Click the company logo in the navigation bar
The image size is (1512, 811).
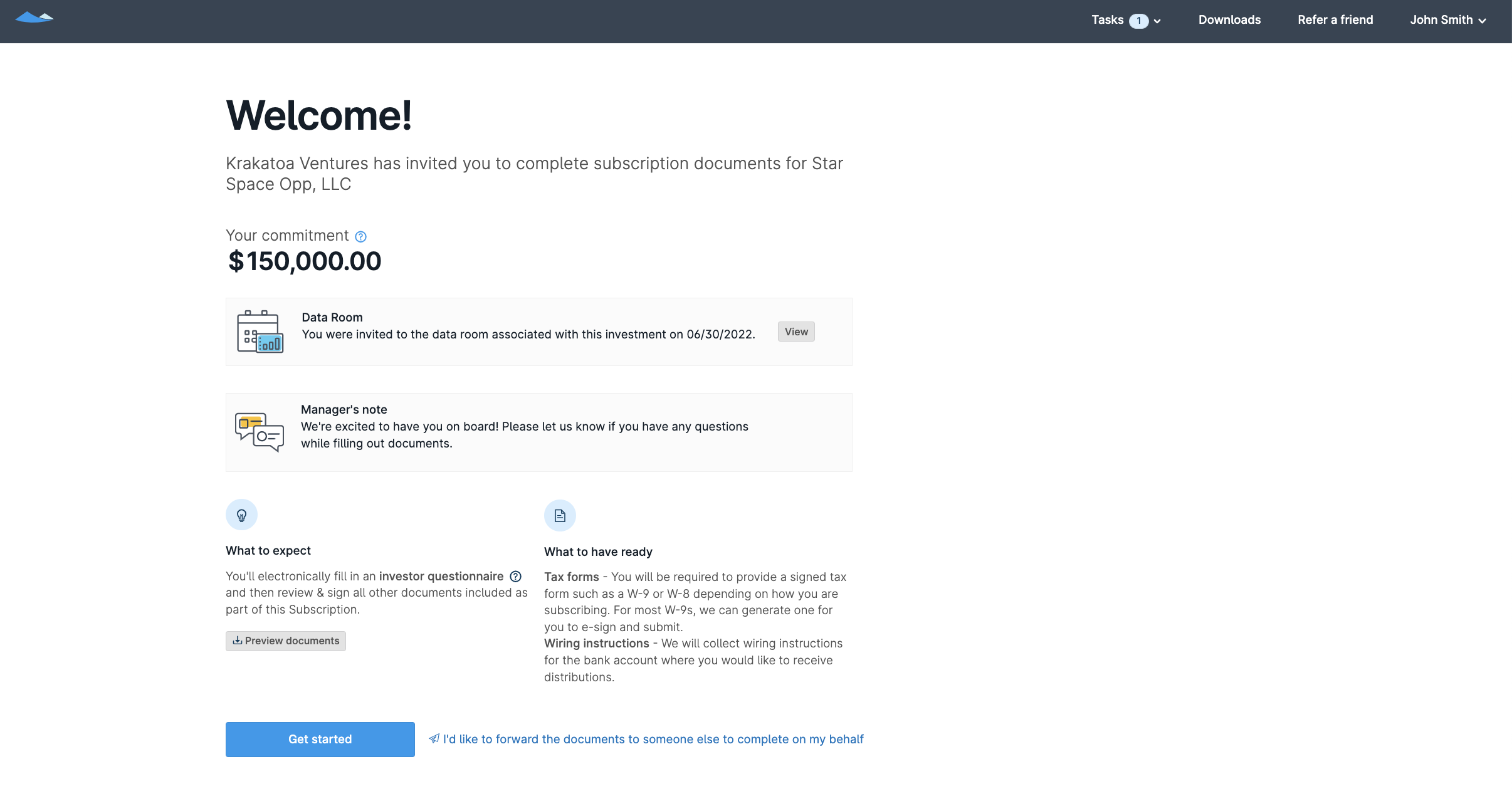click(36, 19)
